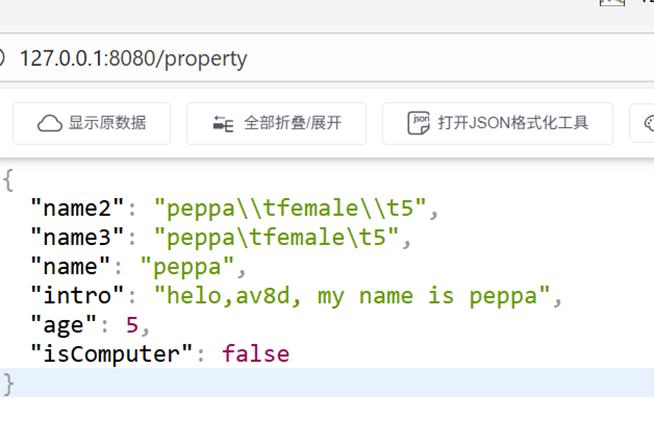Click the value "peppa\\tfemale\\t5"
This screenshot has width=654, height=441.
(290, 208)
